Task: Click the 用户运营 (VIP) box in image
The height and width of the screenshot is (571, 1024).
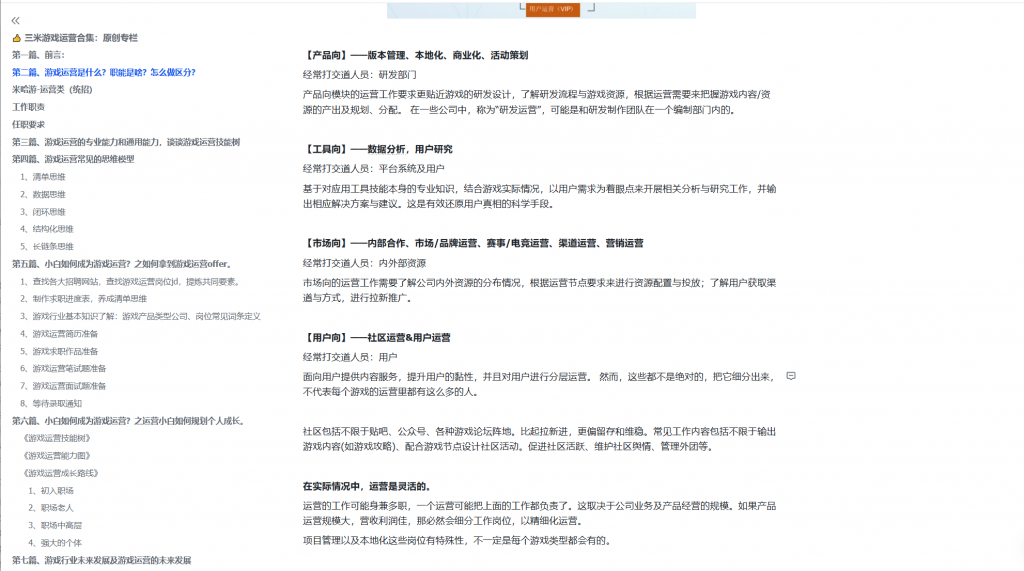Action: 551,8
